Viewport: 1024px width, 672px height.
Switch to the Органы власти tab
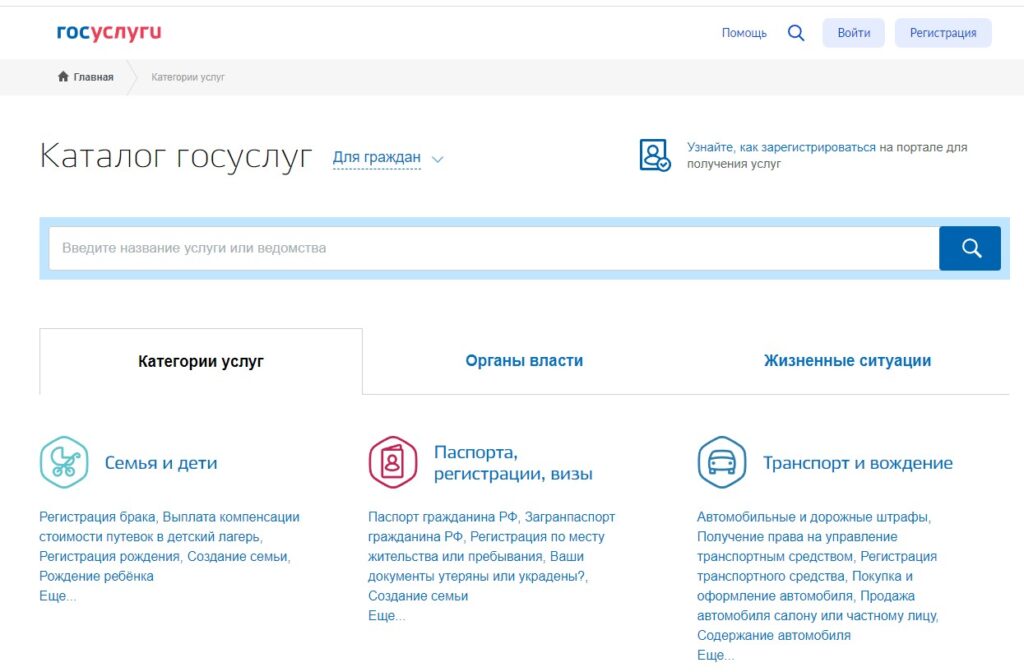coord(524,360)
